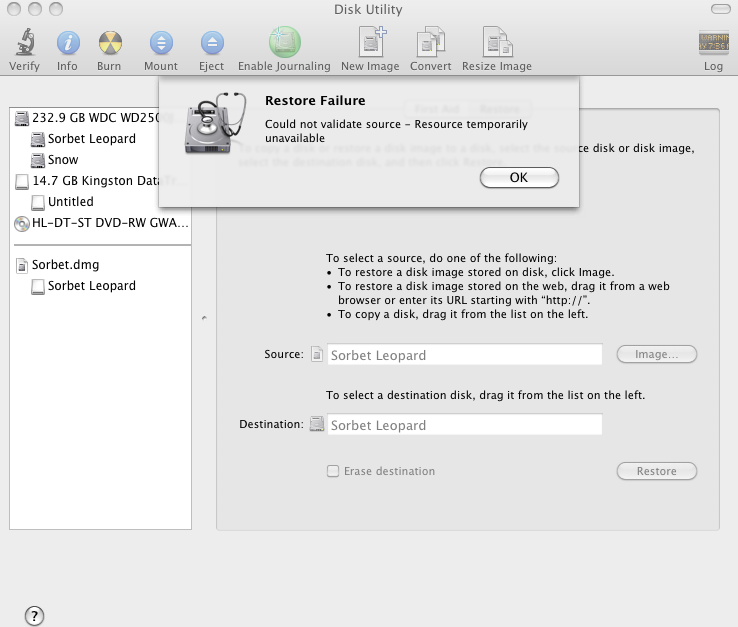This screenshot has width=738, height=627.
Task: Click the Image... button
Action: click(x=657, y=354)
